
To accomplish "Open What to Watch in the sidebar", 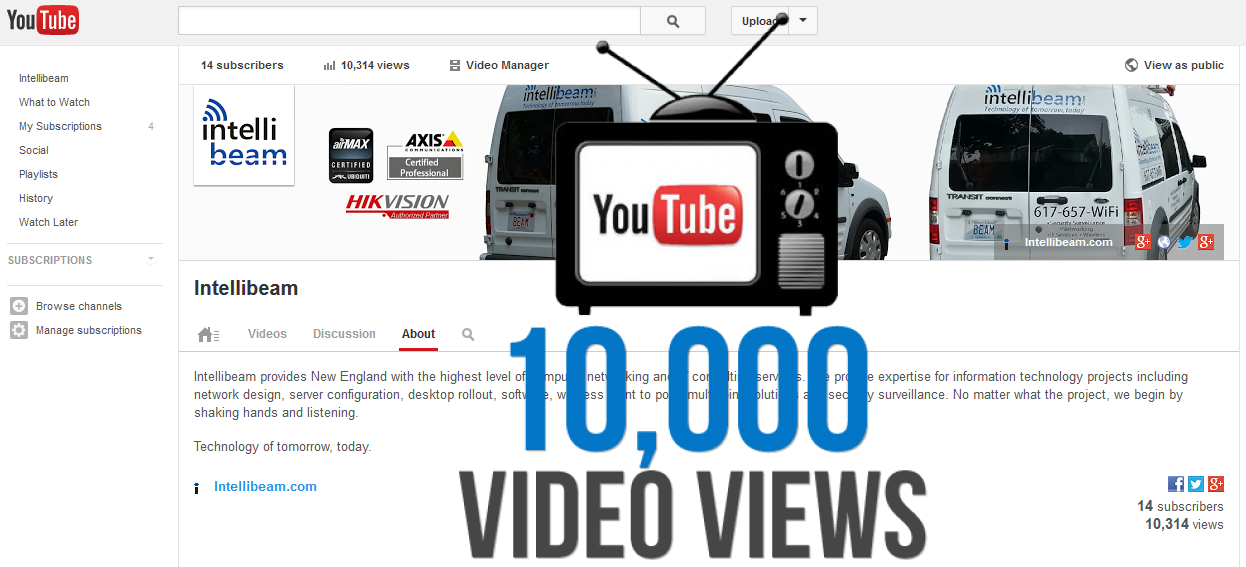I will tap(54, 102).
